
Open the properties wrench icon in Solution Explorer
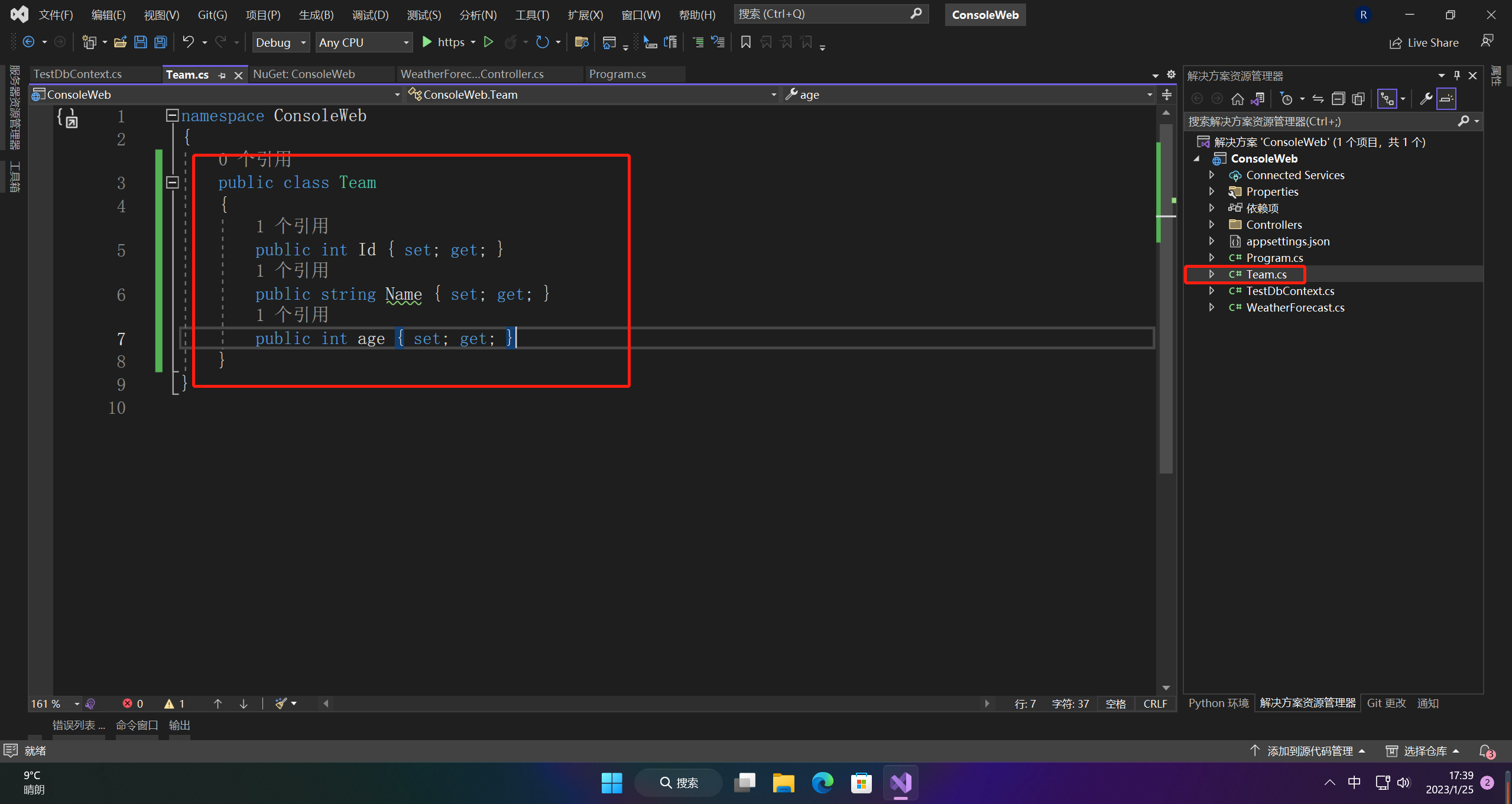pos(1425,99)
